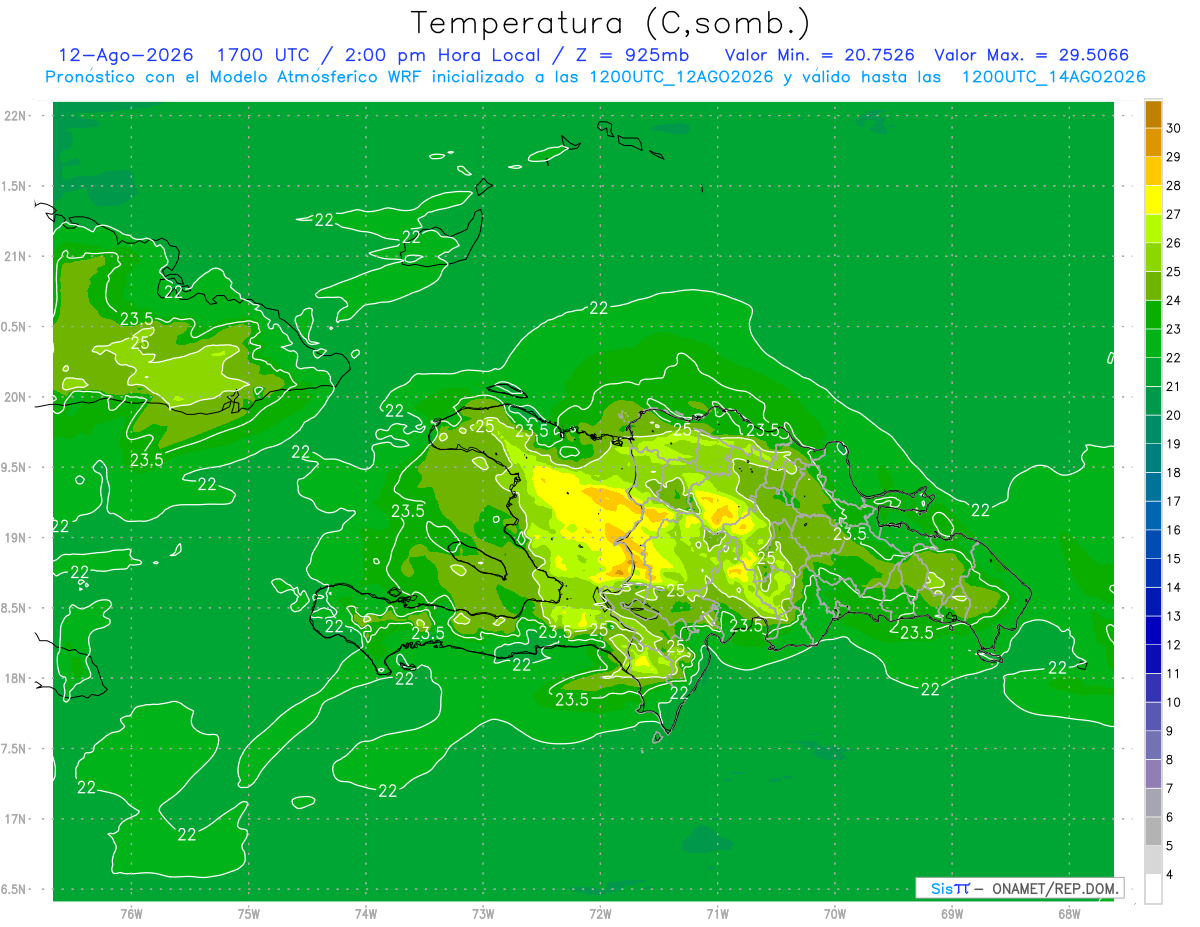Click the legend value '27' on color scale
The width and height of the screenshot is (1200, 927).
coord(1174,214)
